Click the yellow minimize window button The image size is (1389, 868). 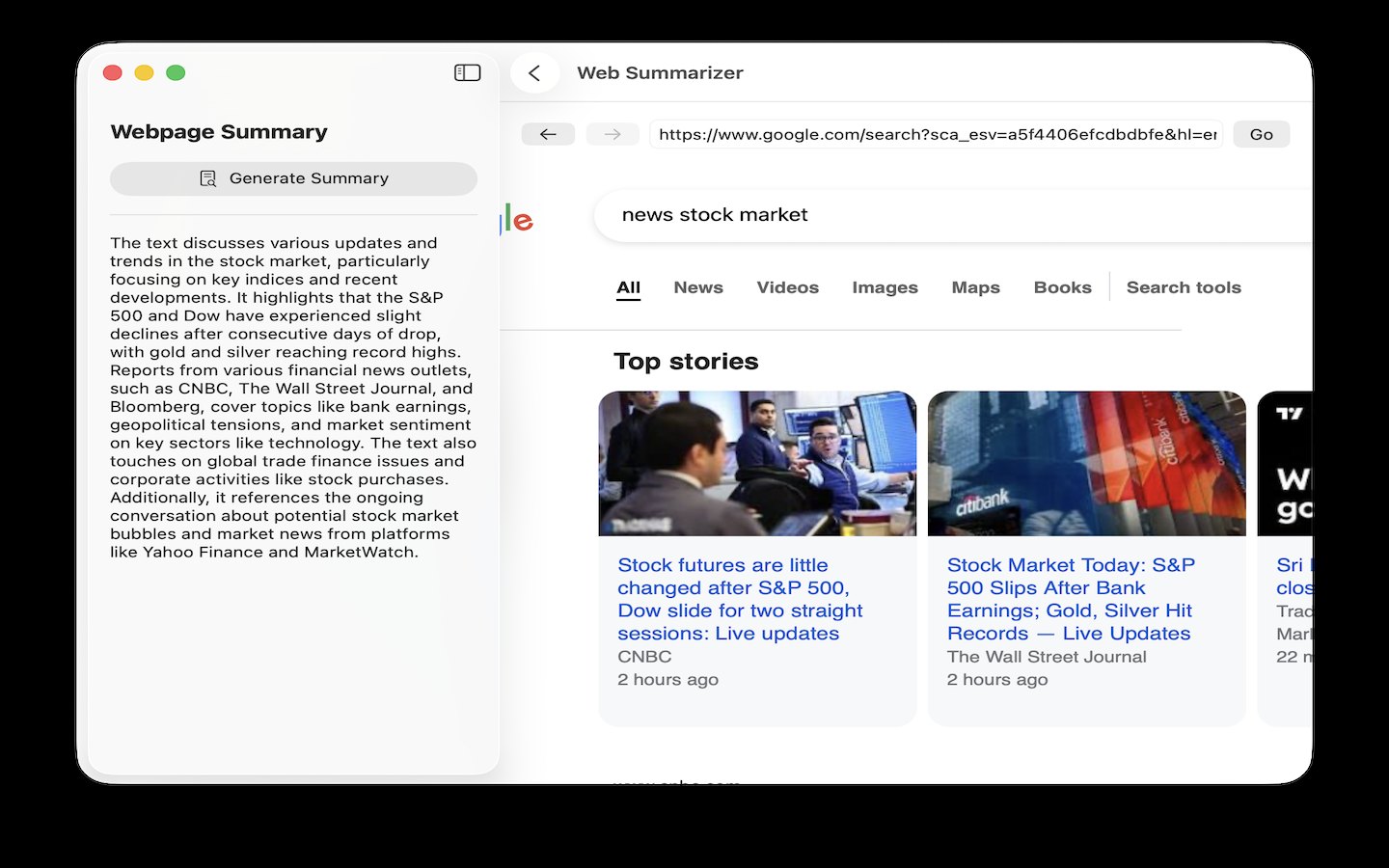pos(144,72)
